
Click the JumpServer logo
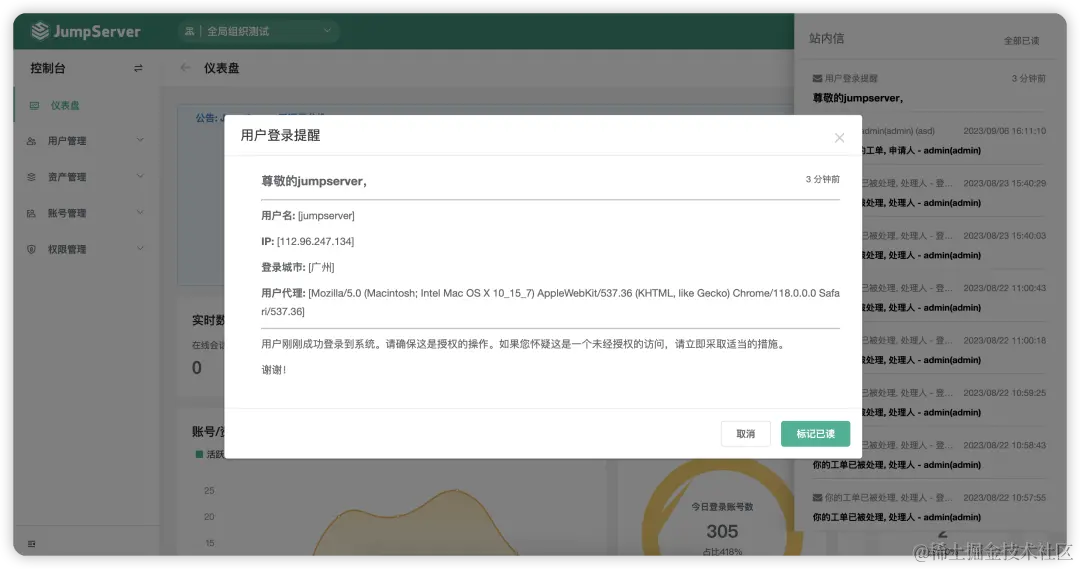coord(86,31)
